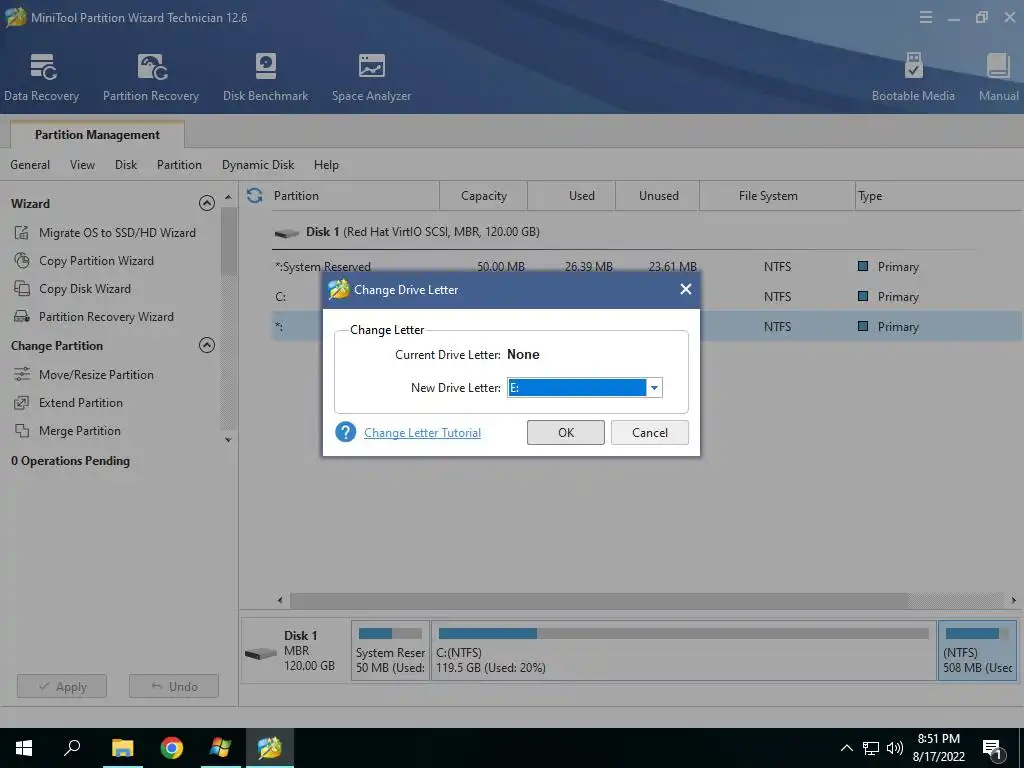Screen dimensions: 1024x768
Task: Sort by the File System column header
Action: click(x=777, y=196)
